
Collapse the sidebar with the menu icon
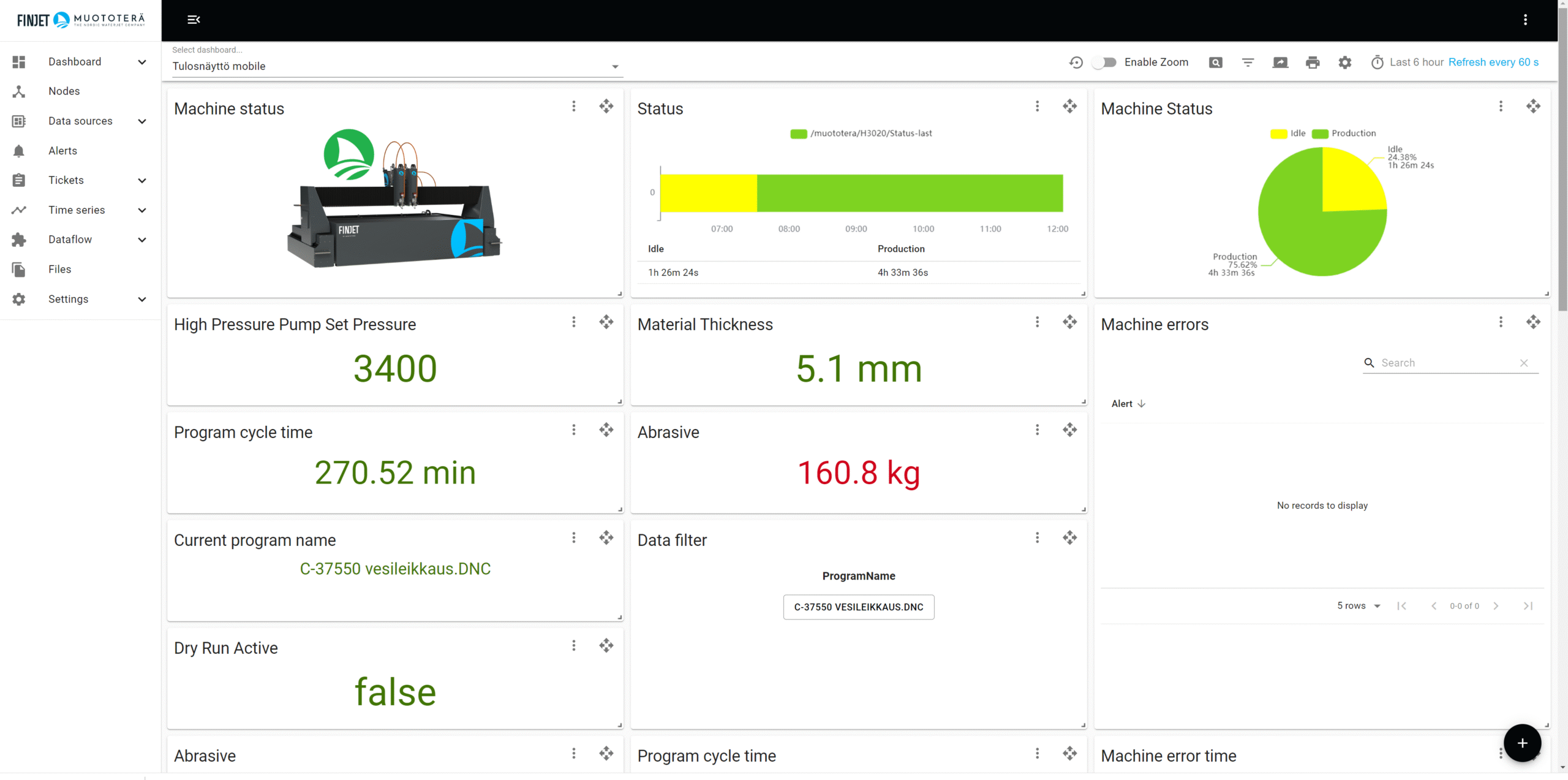pos(194,20)
